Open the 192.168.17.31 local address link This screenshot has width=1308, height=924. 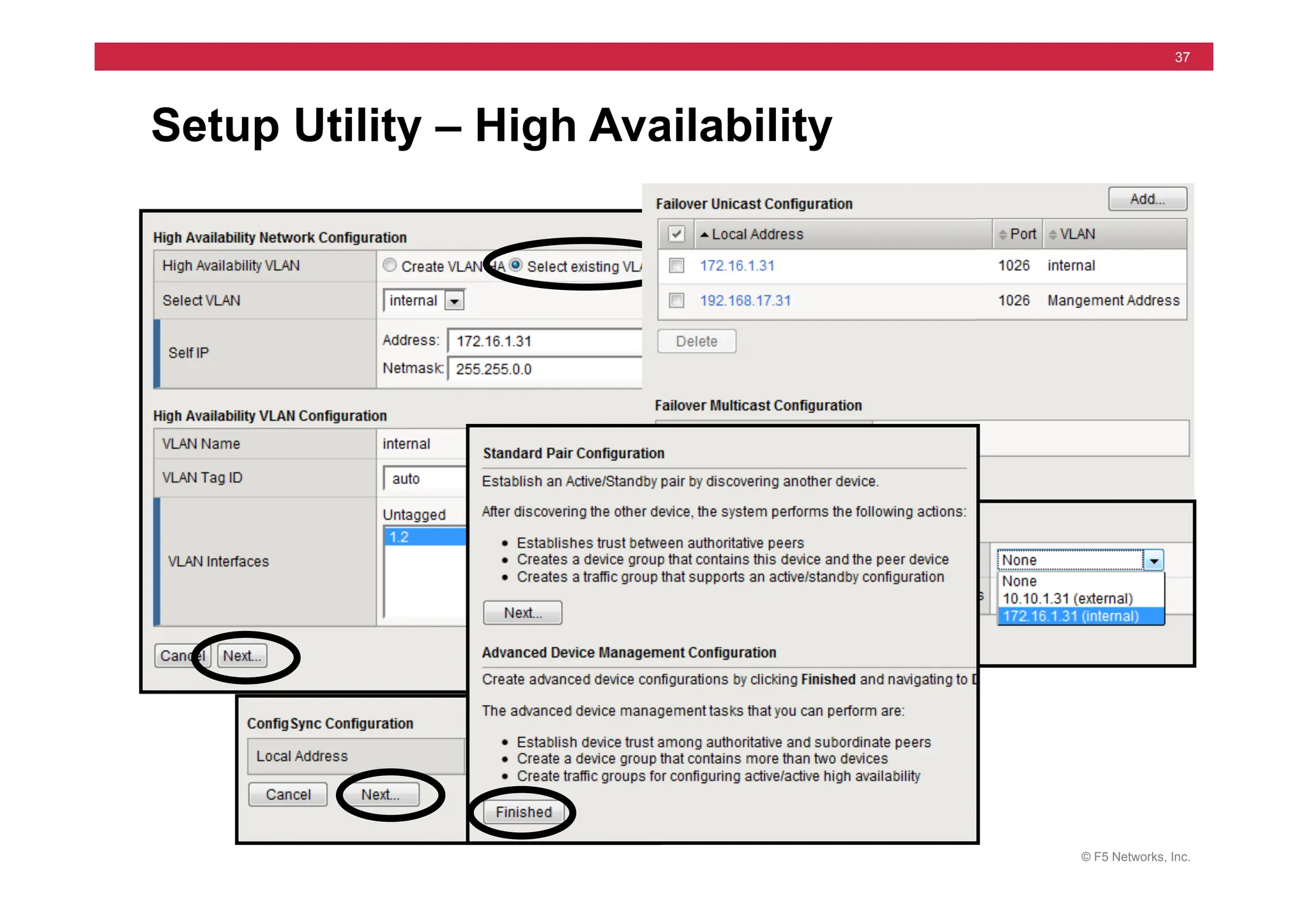tap(745, 301)
